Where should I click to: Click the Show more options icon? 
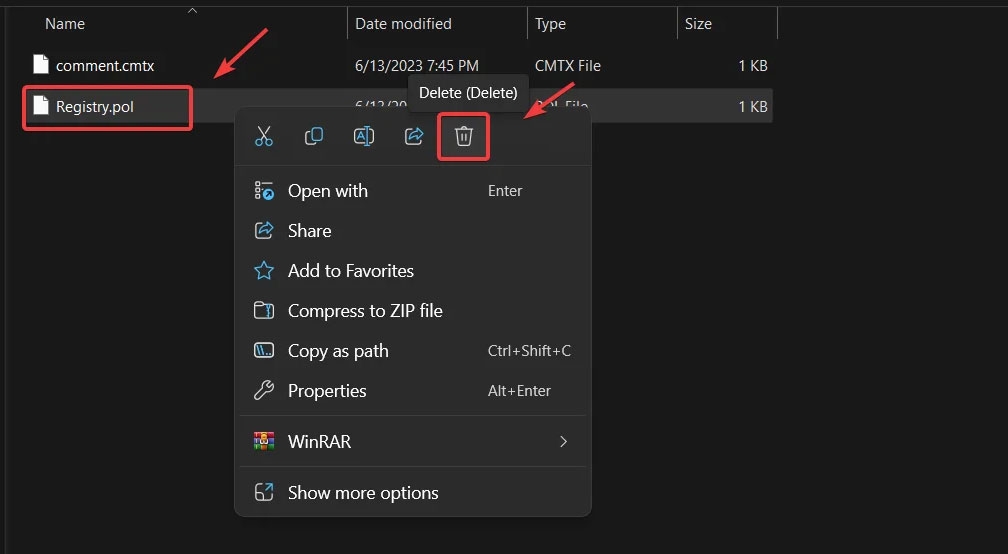click(x=264, y=492)
